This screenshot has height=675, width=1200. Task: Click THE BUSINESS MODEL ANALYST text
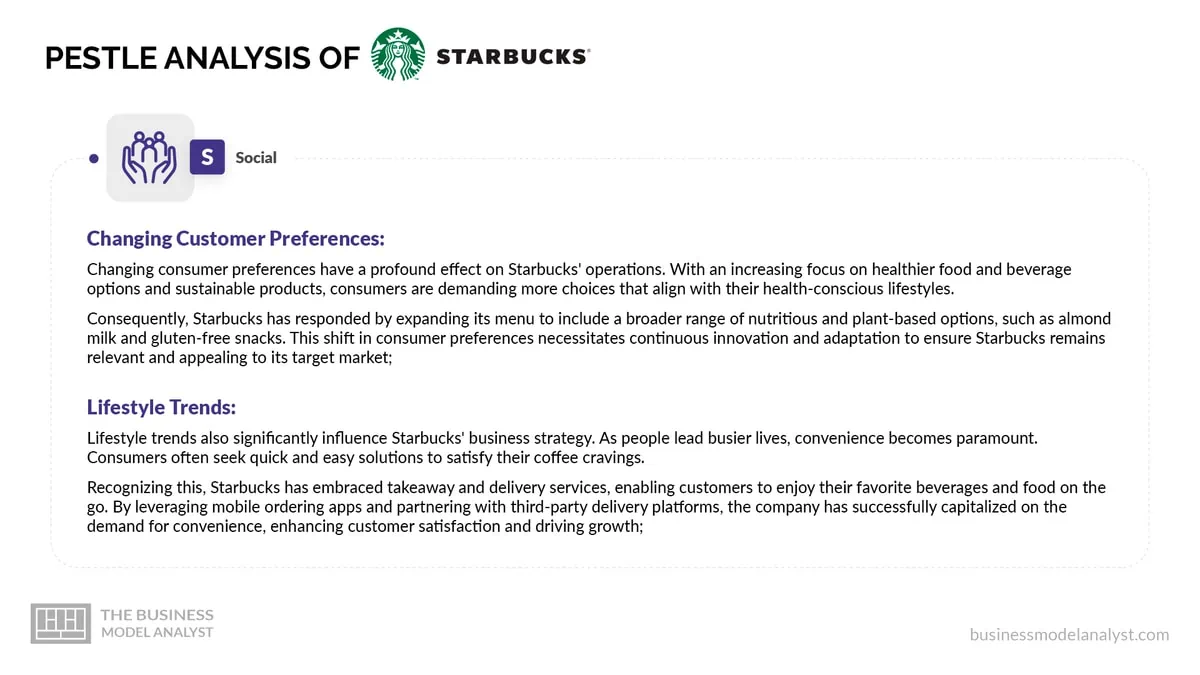pos(157,623)
